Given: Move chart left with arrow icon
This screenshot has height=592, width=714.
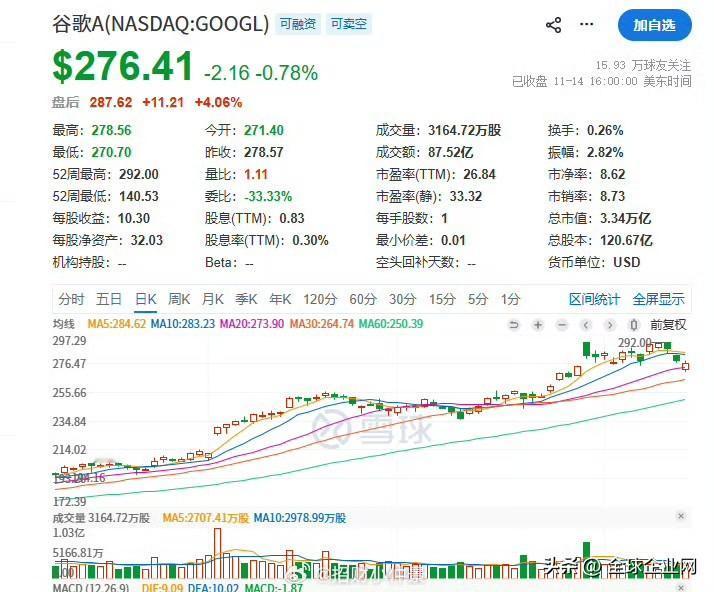Looking at the screenshot, I should point(586,325).
